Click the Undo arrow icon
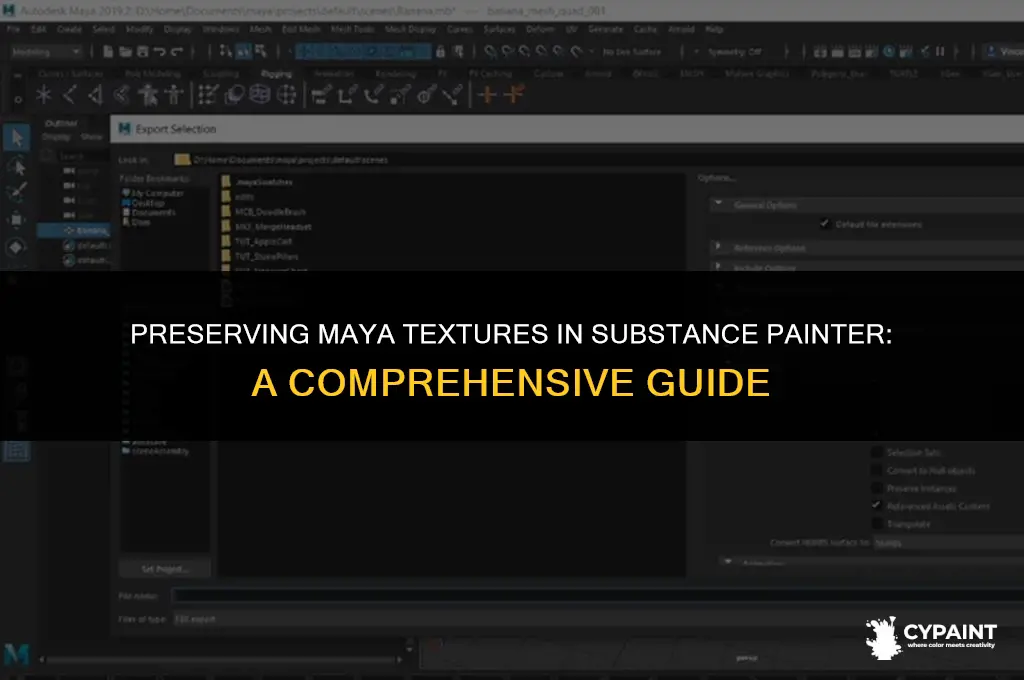 [x=159, y=52]
